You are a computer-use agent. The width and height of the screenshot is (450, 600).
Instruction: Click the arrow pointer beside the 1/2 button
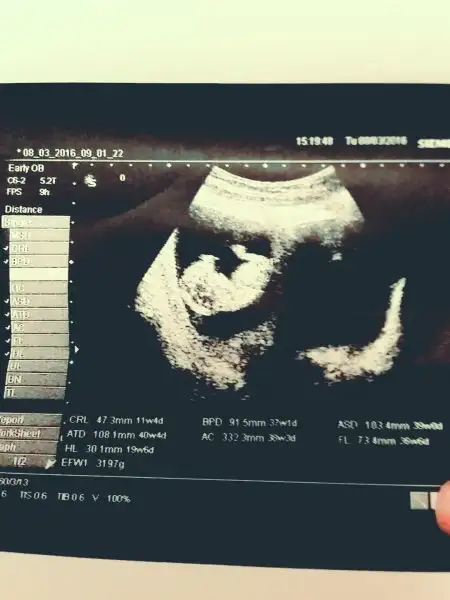point(50,464)
